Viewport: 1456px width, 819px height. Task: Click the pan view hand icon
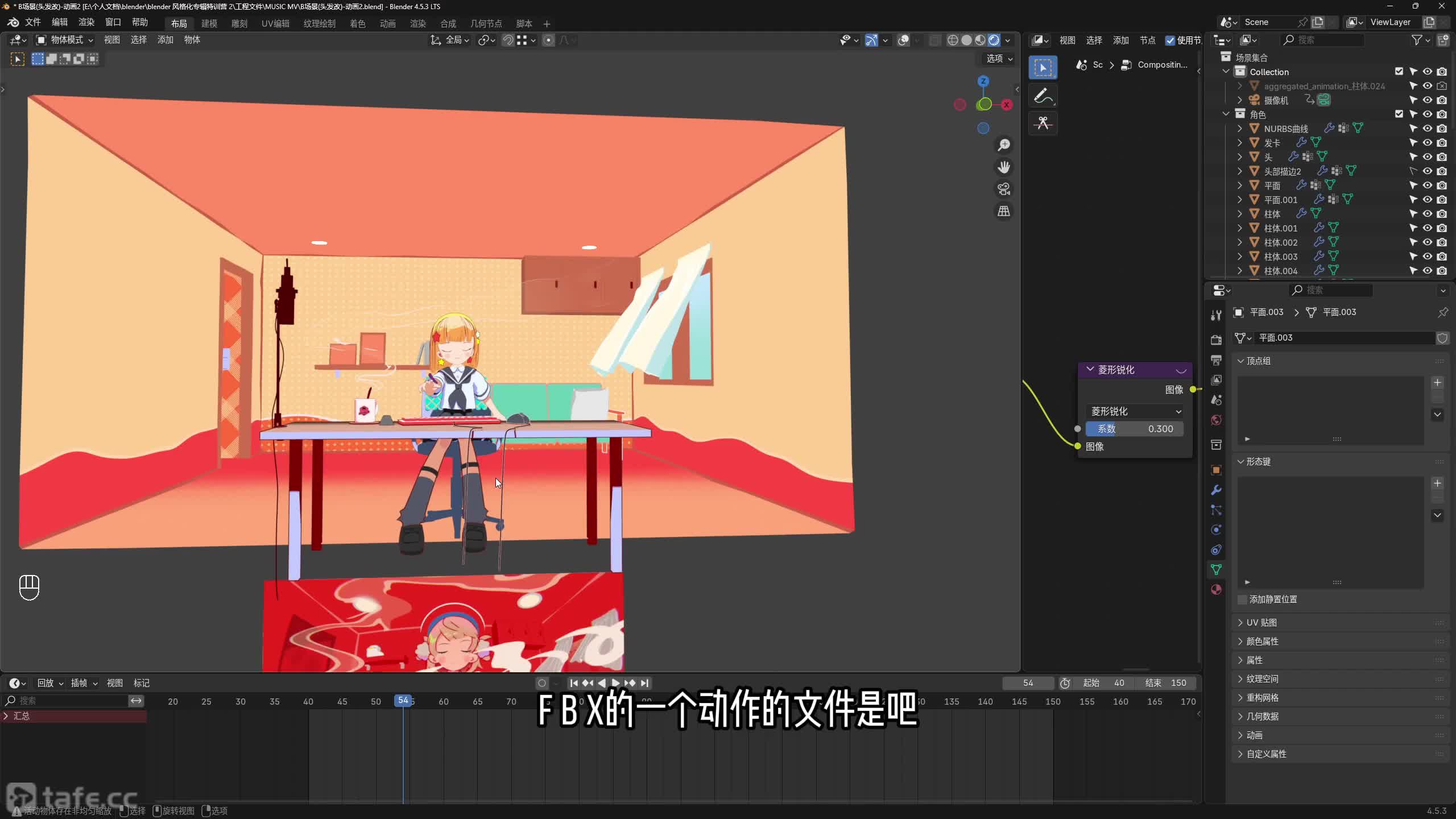click(1004, 167)
